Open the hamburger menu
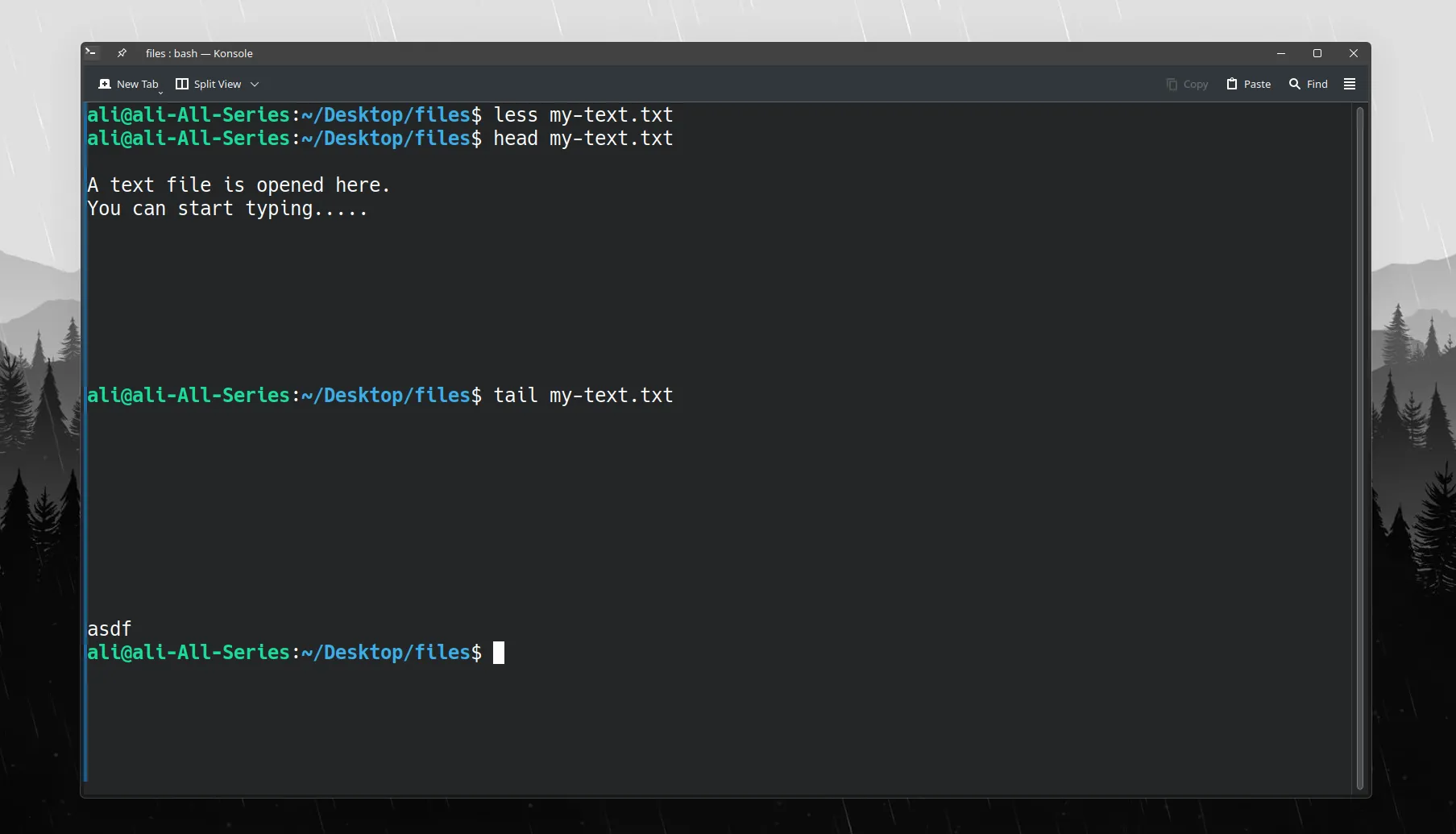This screenshot has height=834, width=1456. (1350, 84)
